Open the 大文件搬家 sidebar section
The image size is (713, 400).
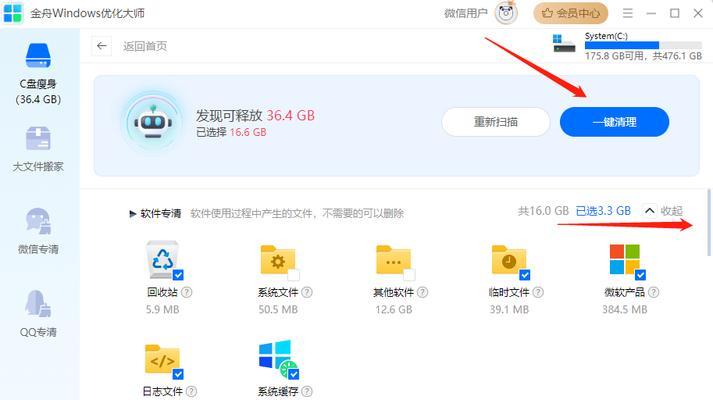point(38,149)
